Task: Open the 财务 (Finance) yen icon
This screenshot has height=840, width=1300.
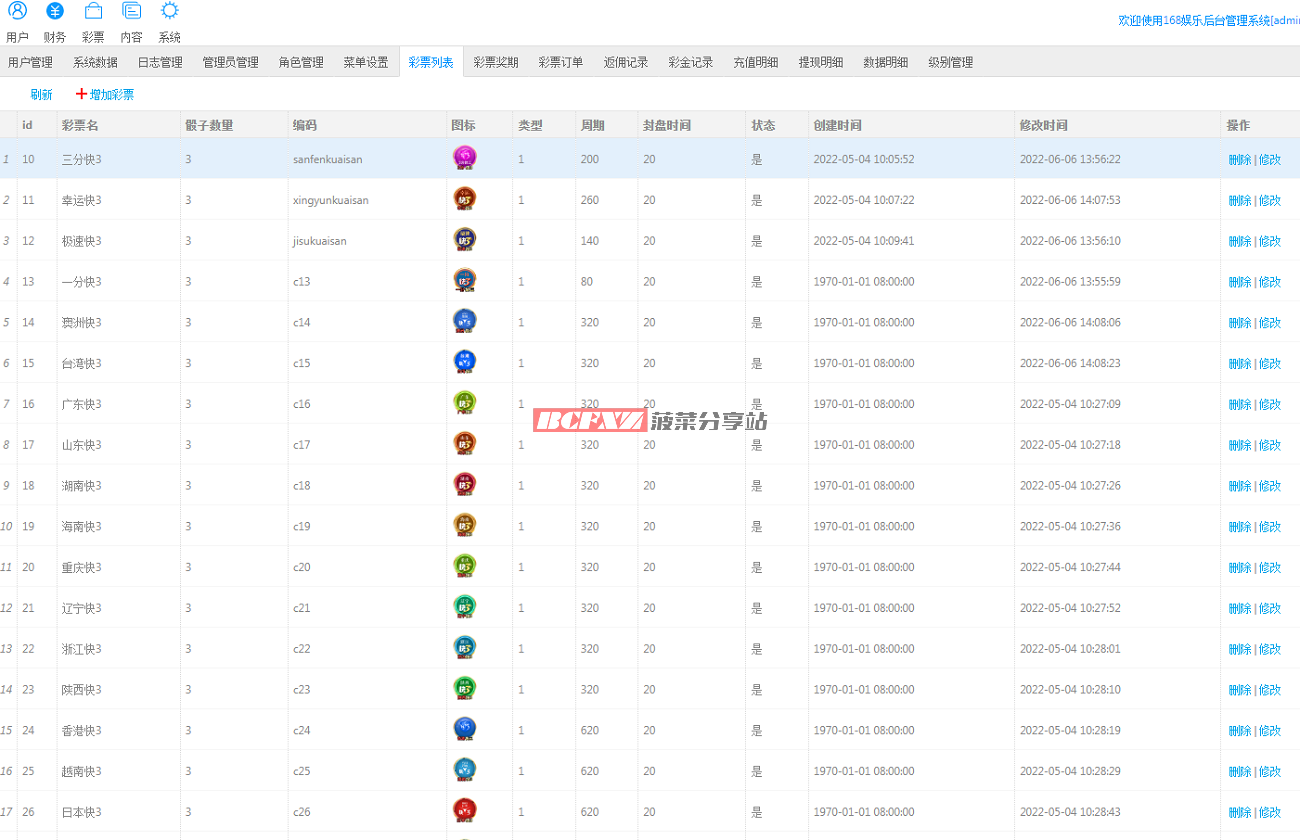Action: click(55, 12)
